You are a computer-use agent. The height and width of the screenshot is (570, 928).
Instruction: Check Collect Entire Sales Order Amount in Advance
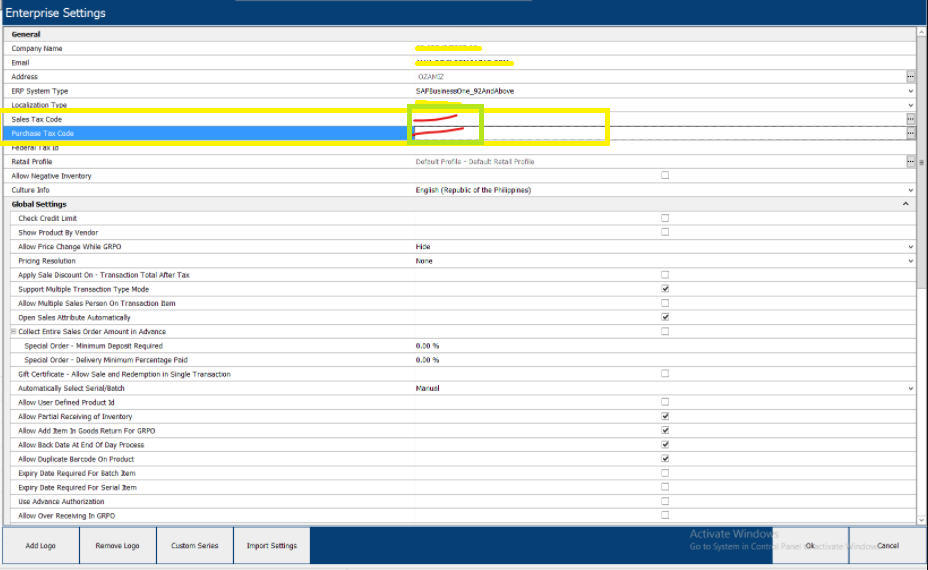tap(665, 331)
